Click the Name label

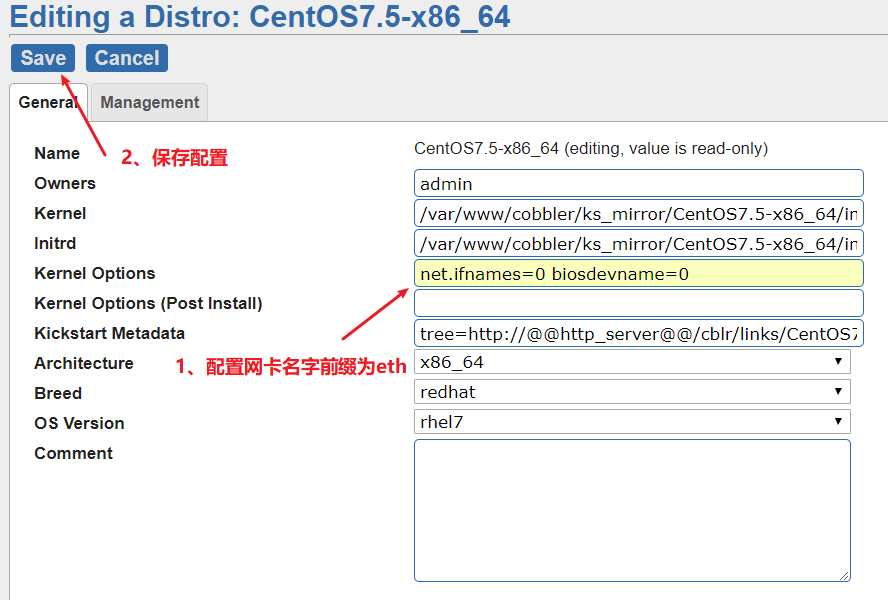coord(57,154)
